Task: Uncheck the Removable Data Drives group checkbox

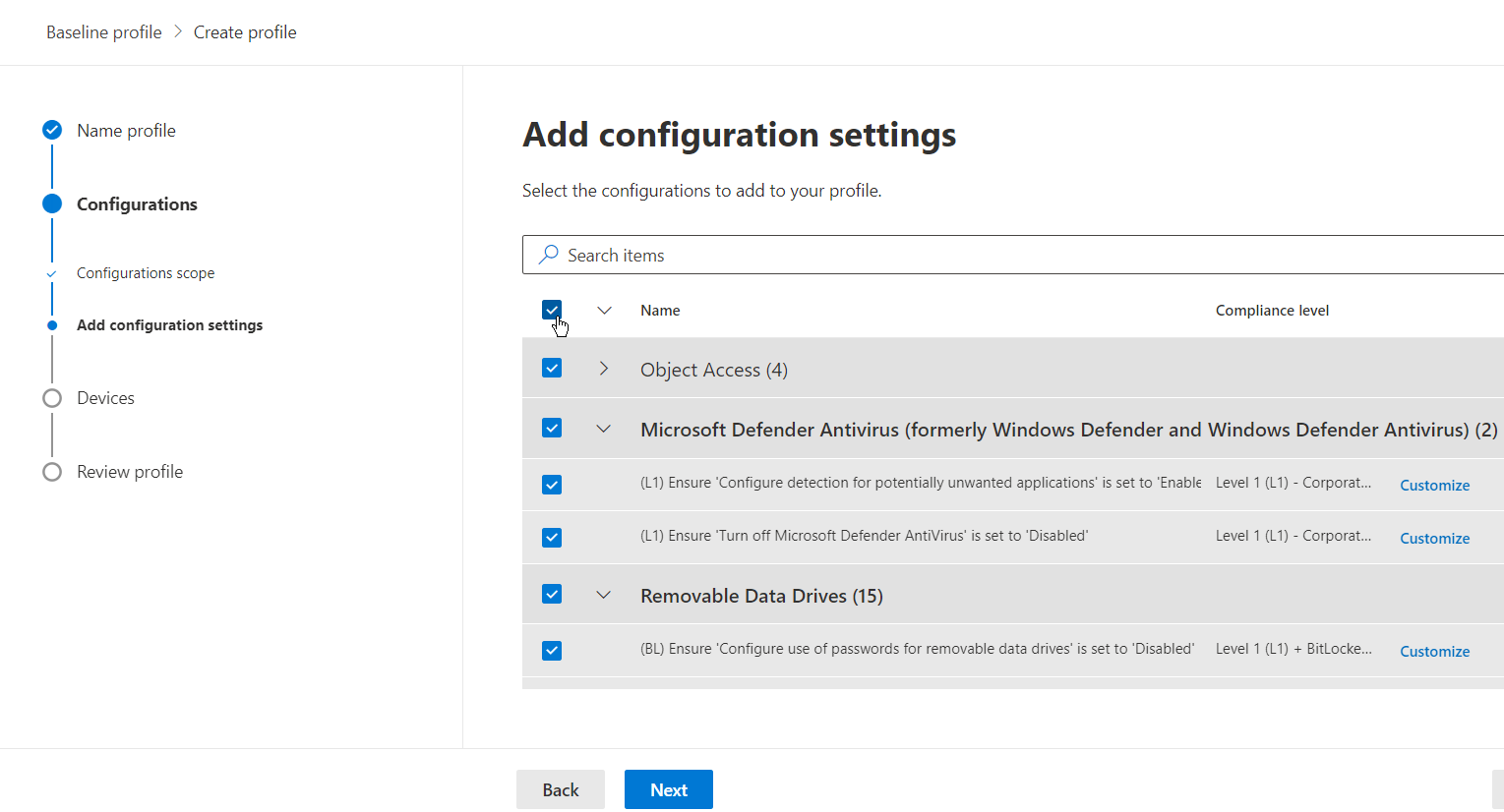Action: [552, 594]
